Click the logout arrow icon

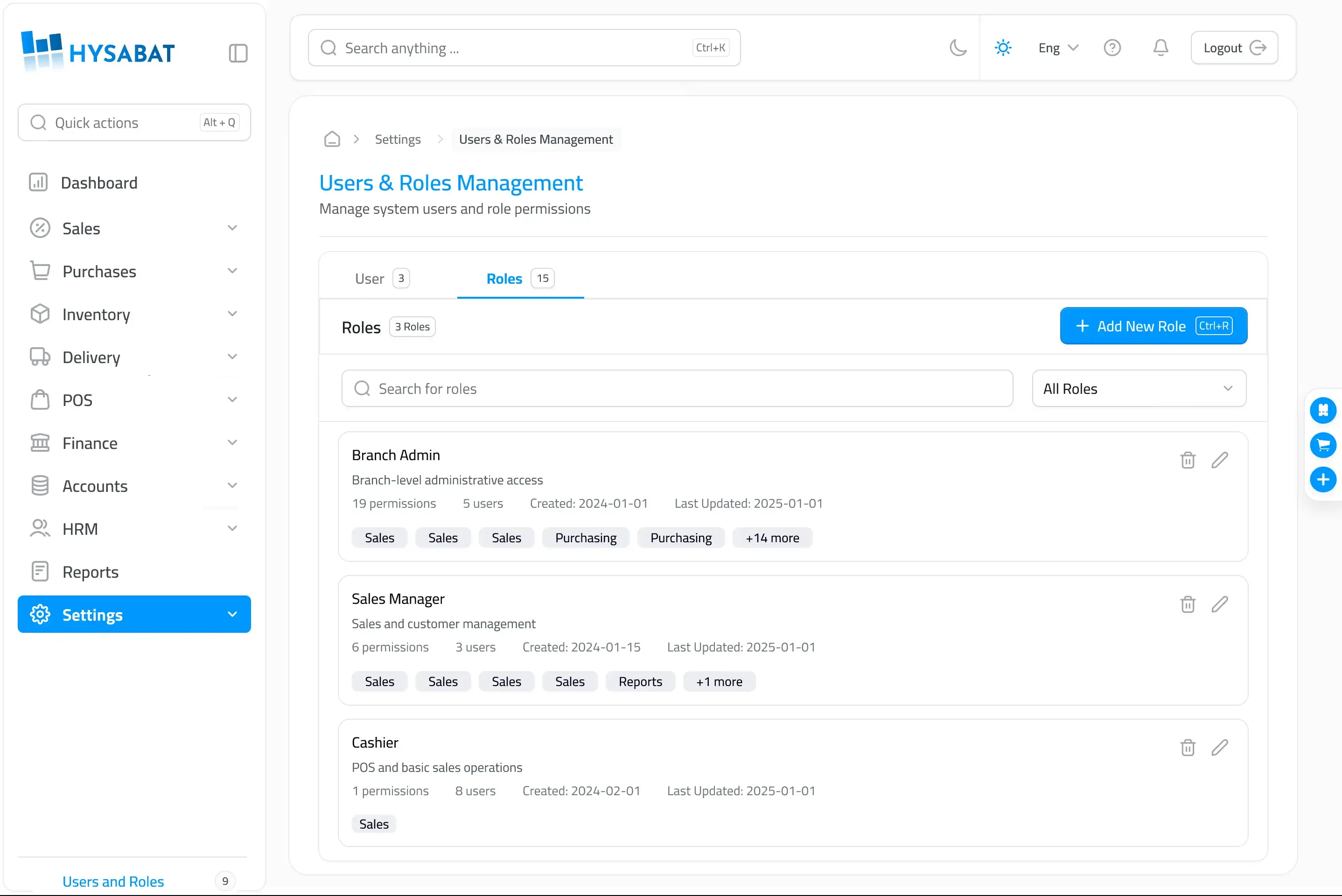pos(1258,48)
